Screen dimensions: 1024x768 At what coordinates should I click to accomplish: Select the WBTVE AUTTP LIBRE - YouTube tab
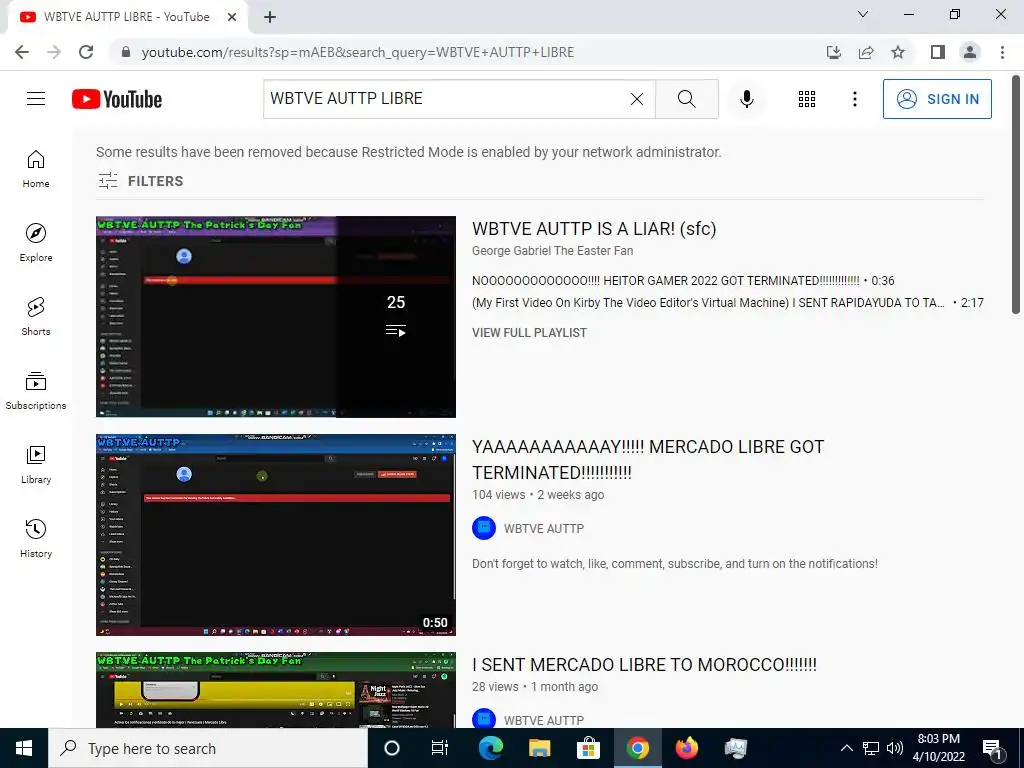click(127, 17)
